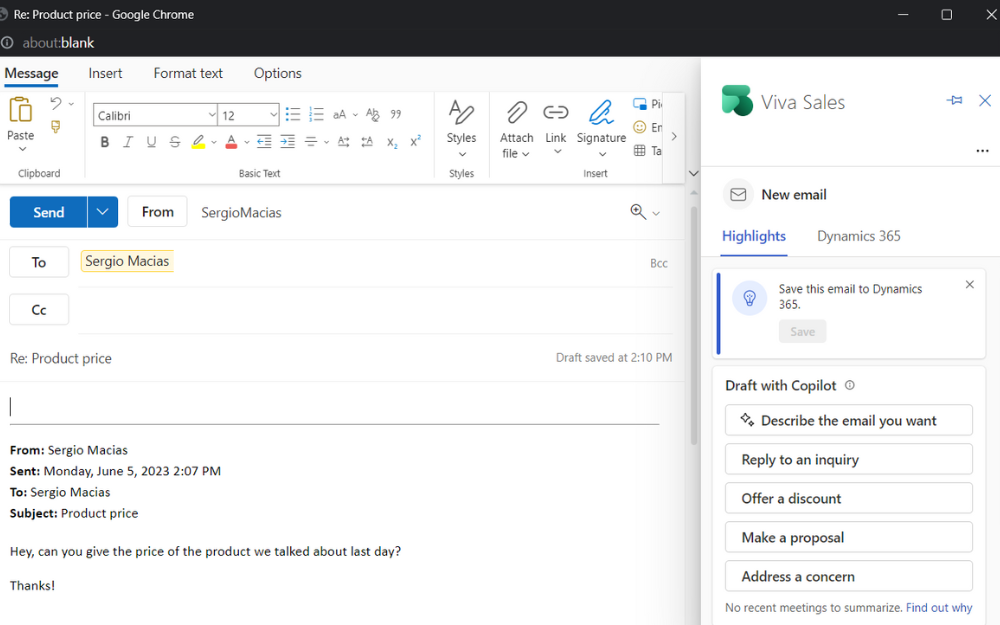Expand the ribbon display options chevron

[693, 173]
